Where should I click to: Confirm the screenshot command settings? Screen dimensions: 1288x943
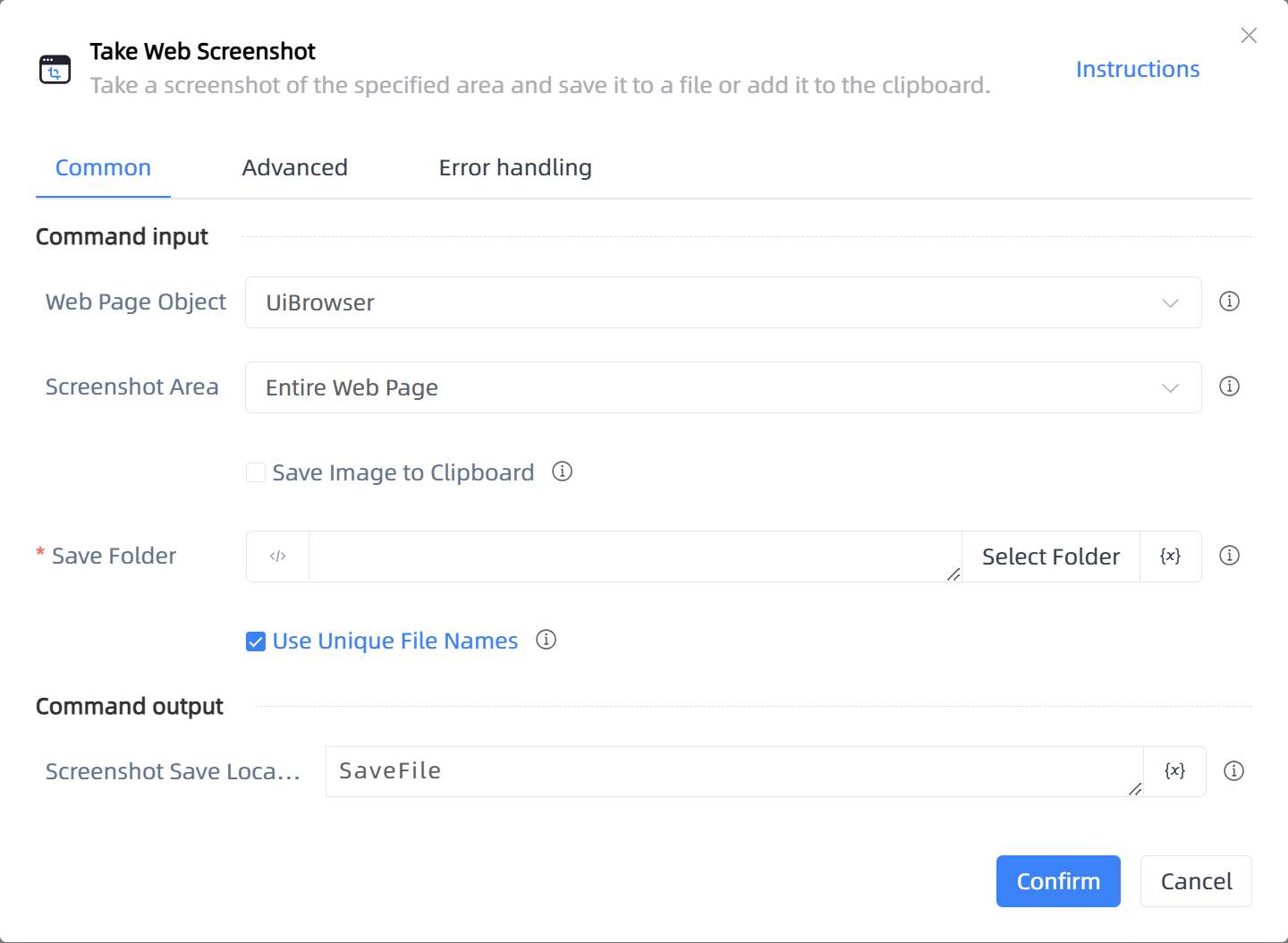1058,881
